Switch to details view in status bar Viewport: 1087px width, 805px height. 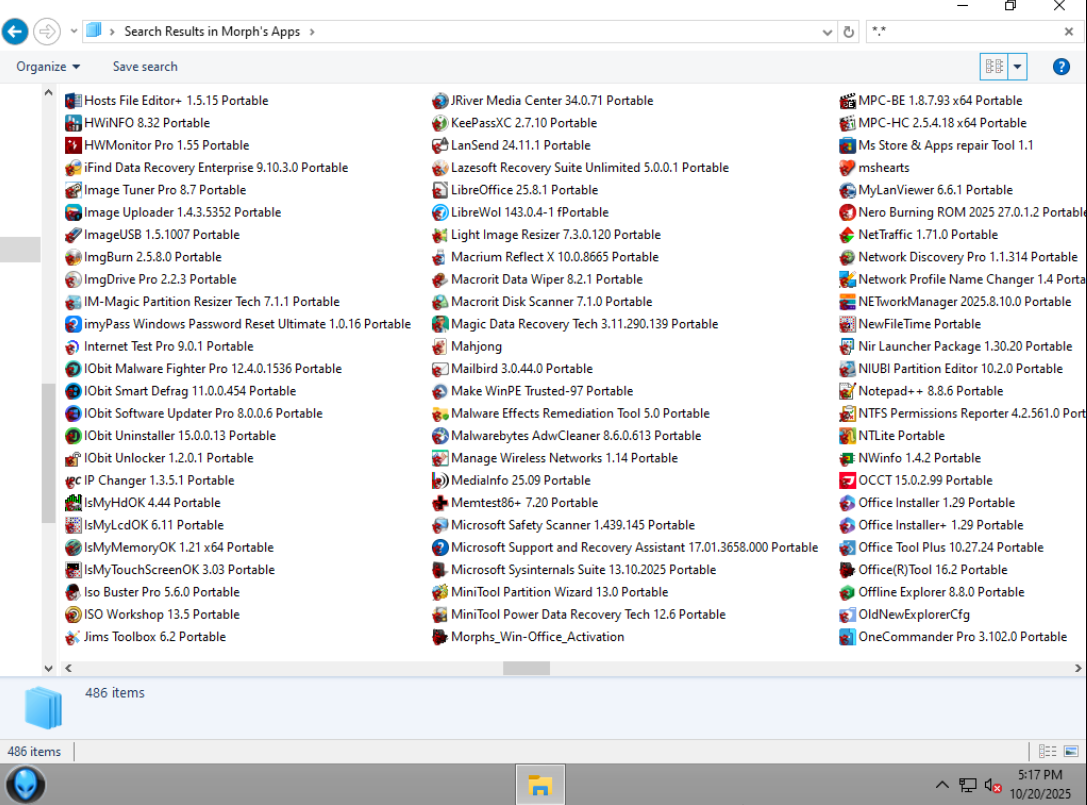coord(1047,751)
